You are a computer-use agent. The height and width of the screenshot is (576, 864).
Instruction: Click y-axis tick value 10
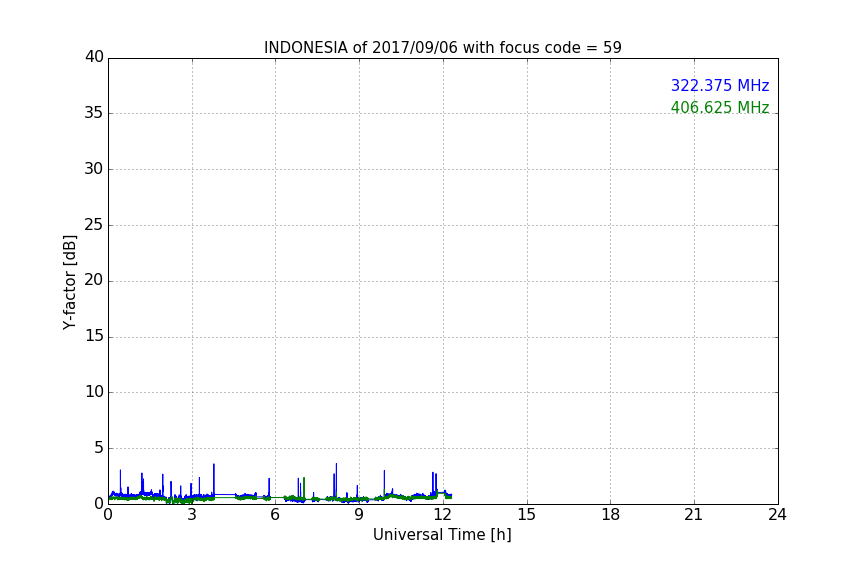94,392
